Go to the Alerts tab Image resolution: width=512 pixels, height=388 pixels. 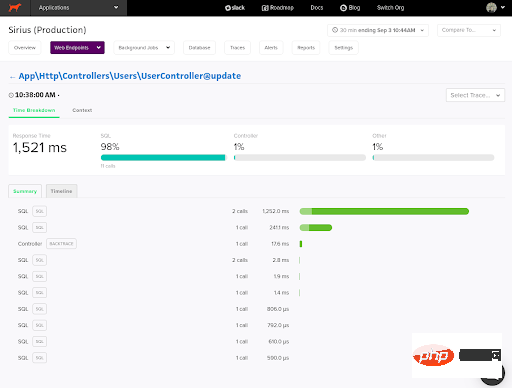point(271,48)
